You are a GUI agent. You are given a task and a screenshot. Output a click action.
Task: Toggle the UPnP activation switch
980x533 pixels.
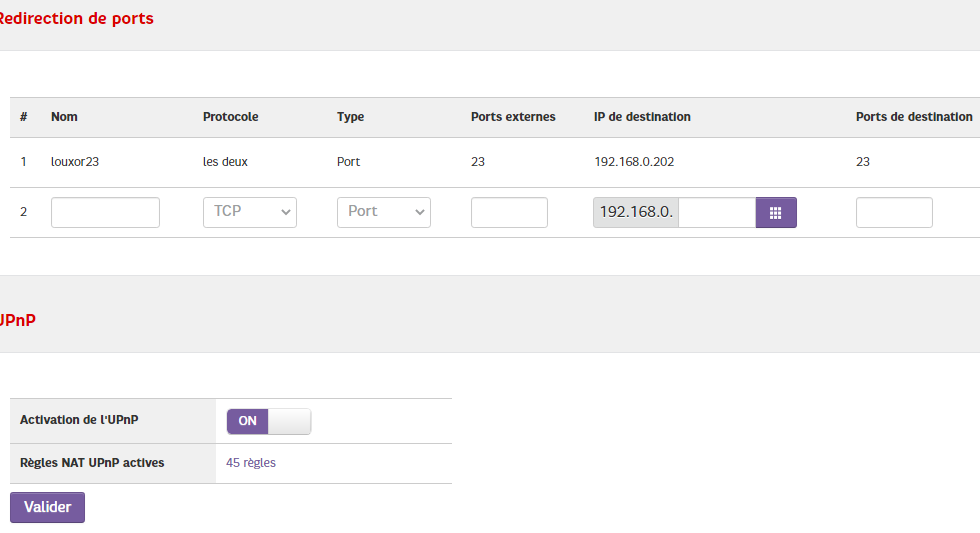coord(269,421)
